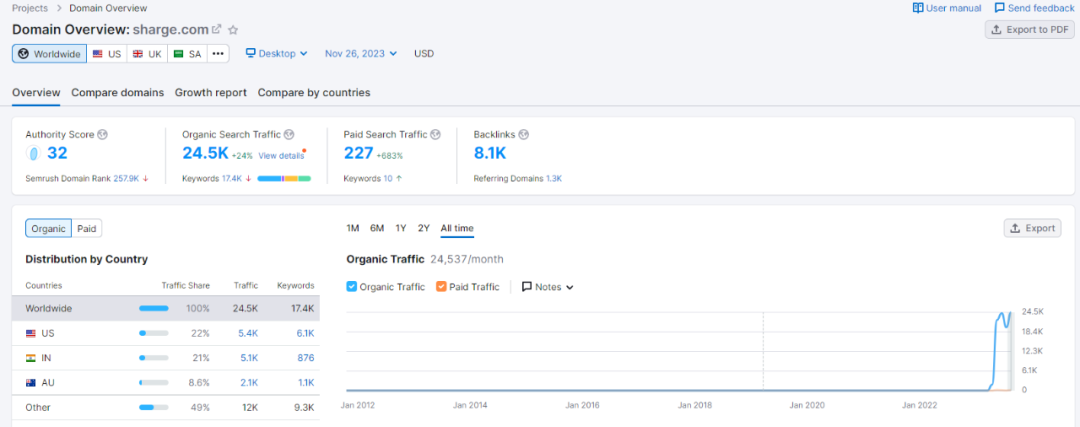The width and height of the screenshot is (1080, 427).
Task: Open more countries ellipsis button
Action: 218,54
